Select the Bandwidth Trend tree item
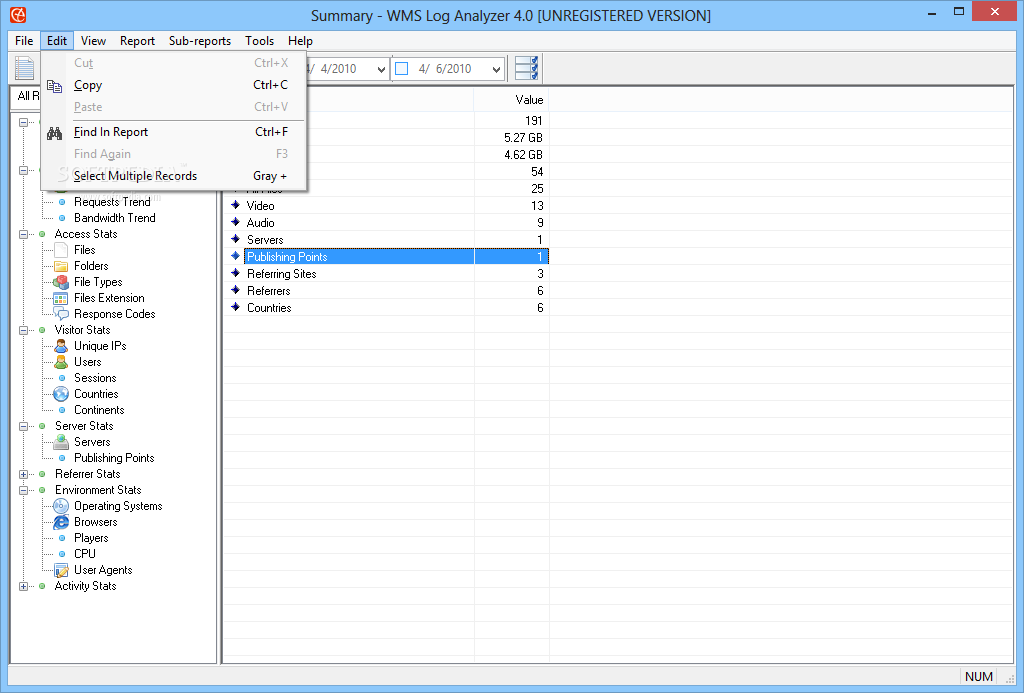The image size is (1024, 693). 115,218
